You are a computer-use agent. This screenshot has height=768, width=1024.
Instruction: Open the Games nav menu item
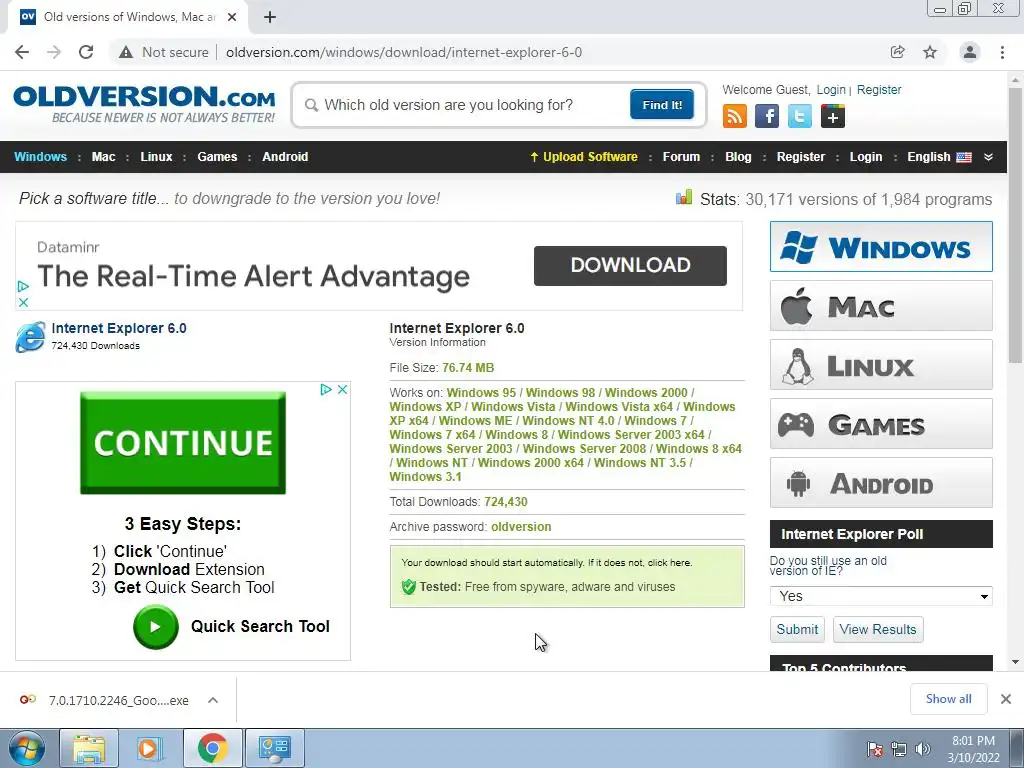point(217,157)
